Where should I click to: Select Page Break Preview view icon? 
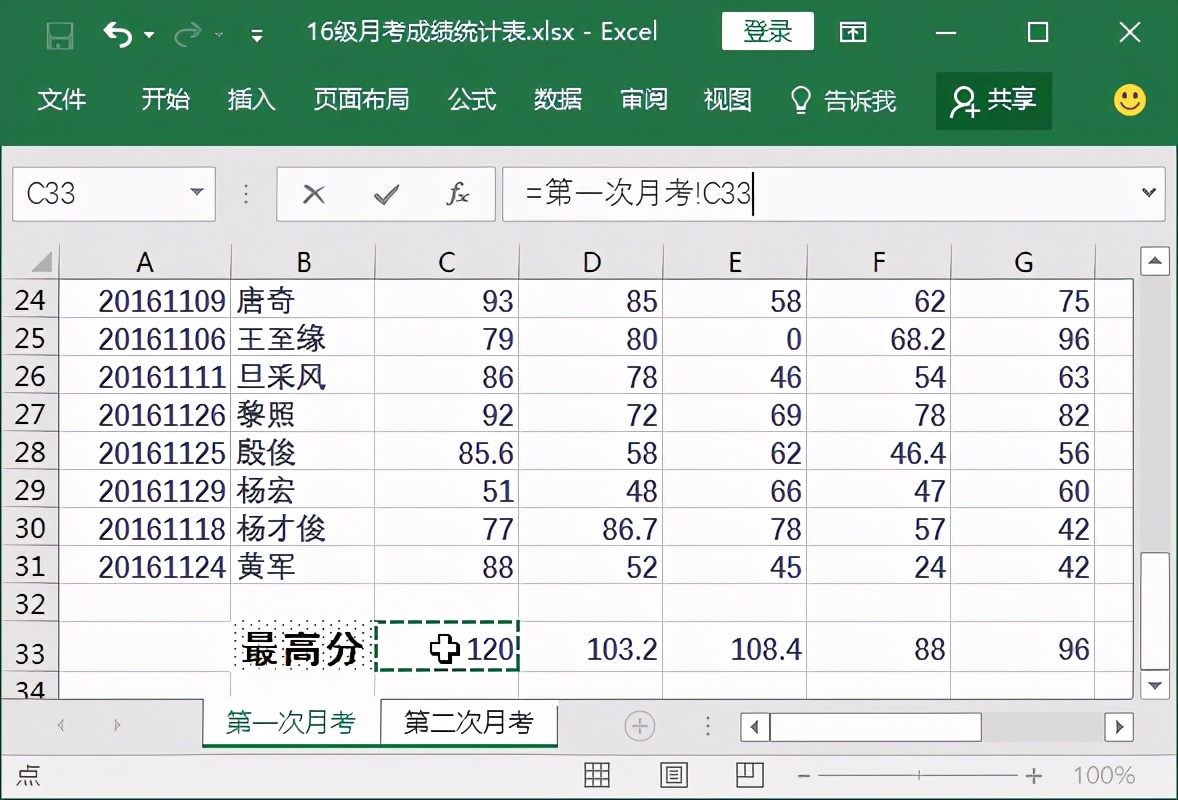pos(750,775)
